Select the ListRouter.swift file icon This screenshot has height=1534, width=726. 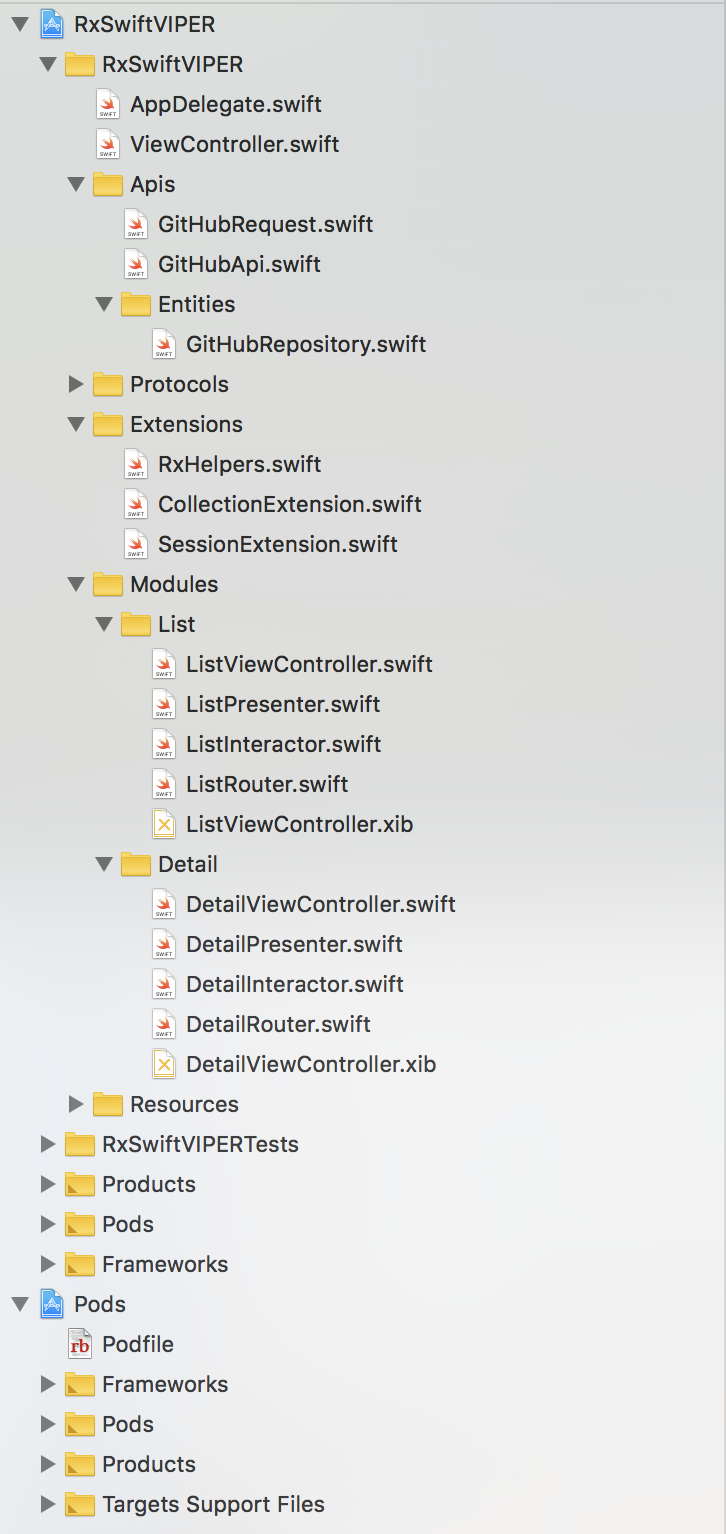[164, 784]
